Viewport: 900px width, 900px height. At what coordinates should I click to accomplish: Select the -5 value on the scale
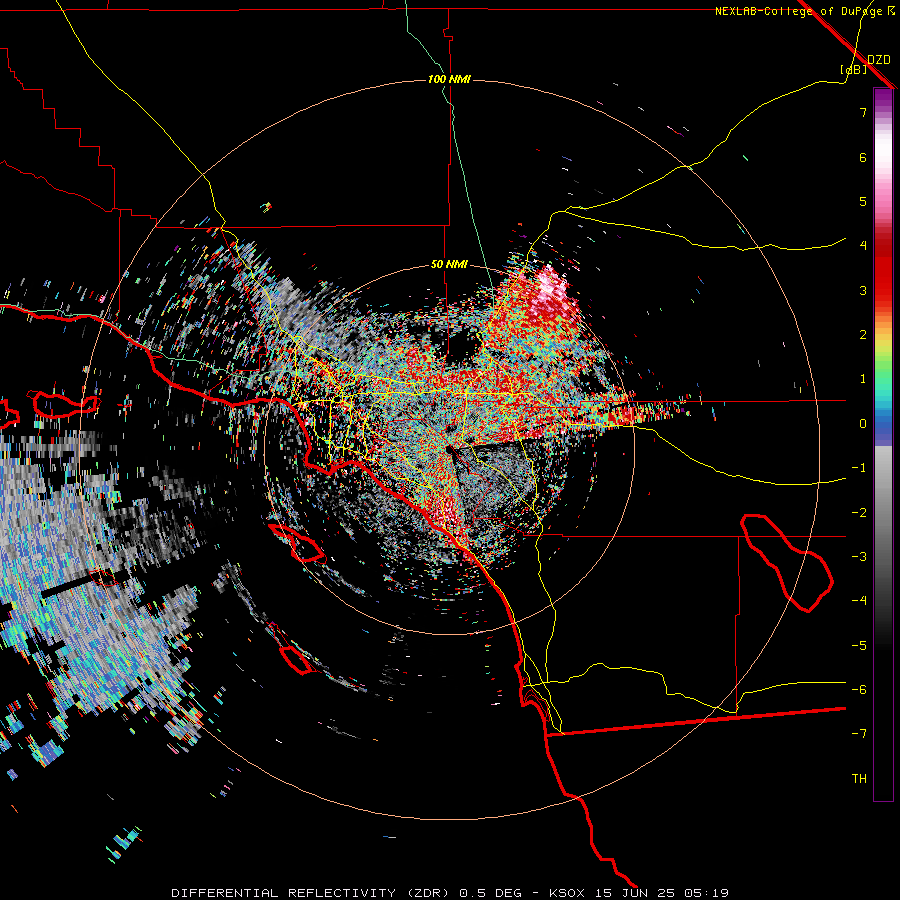[859, 646]
